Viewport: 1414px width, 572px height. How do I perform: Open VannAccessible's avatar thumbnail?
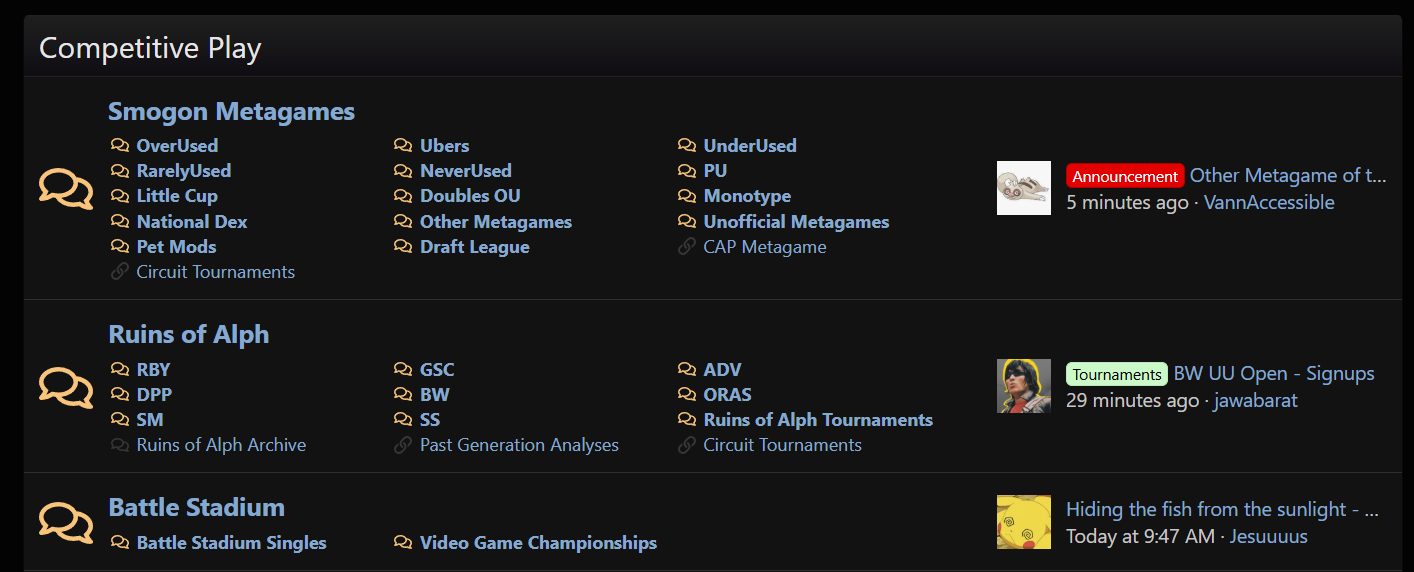[1023, 188]
